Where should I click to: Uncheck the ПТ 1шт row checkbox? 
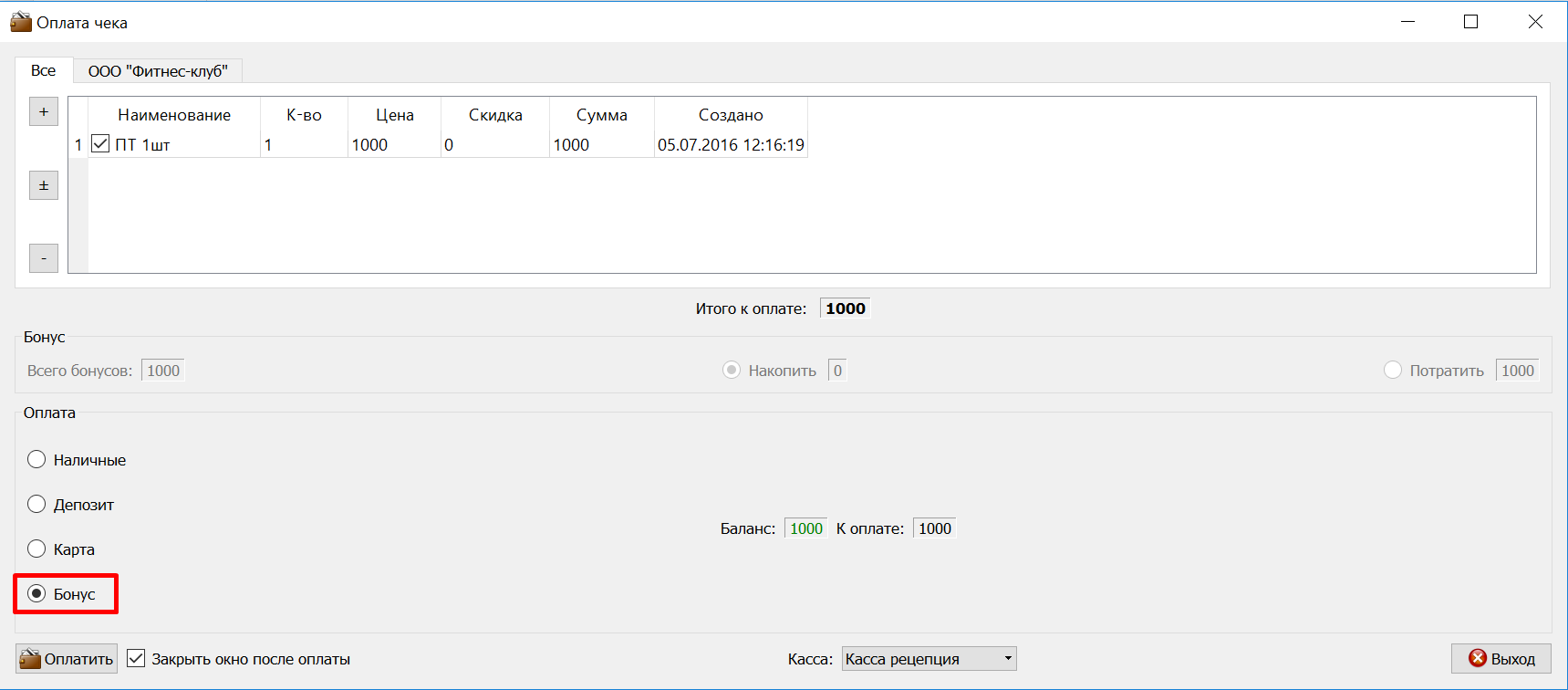[x=100, y=144]
